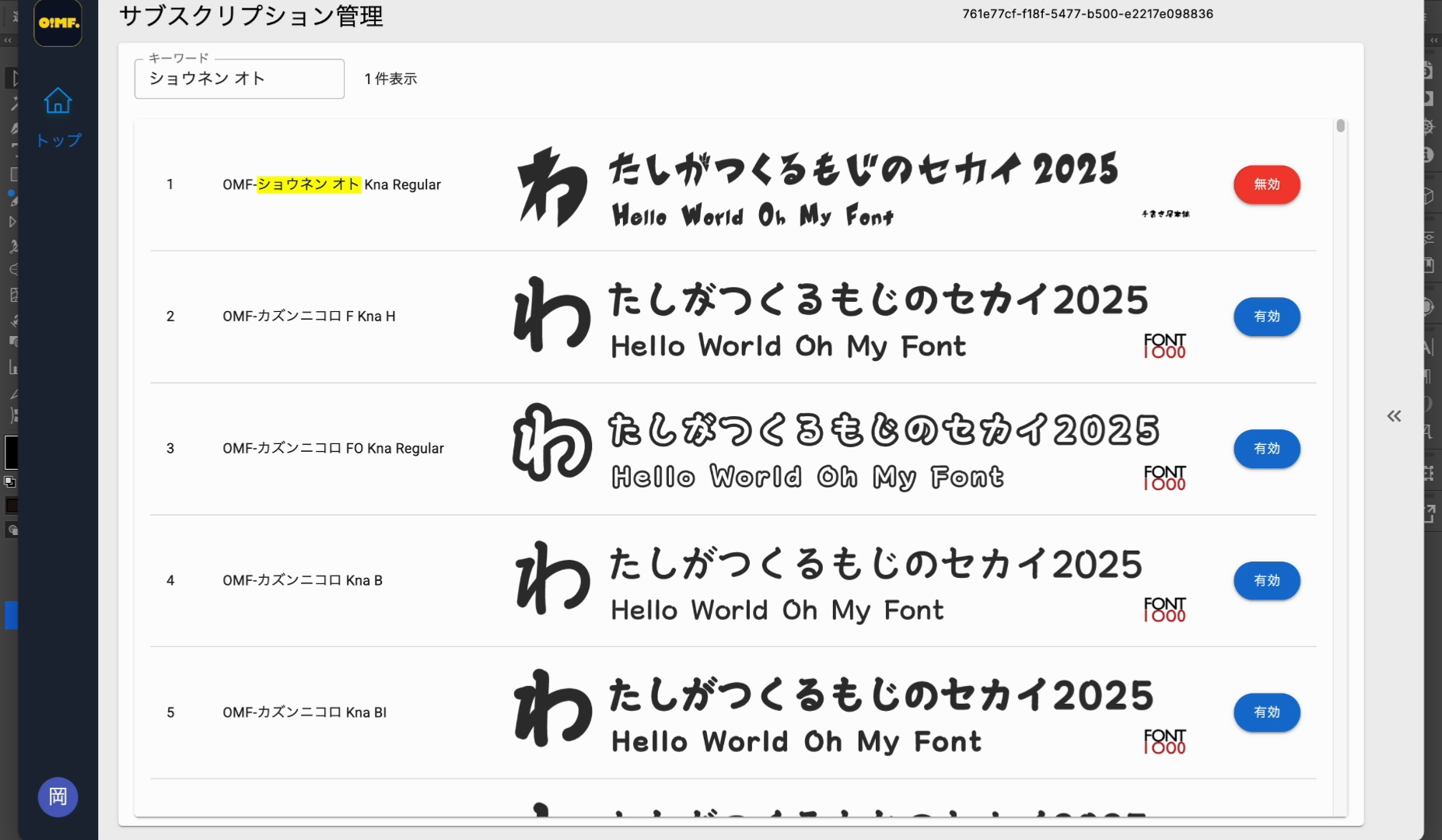Toggle the 有効 button for カズンニコロ F Kna H
The image size is (1442, 840).
1266,317
